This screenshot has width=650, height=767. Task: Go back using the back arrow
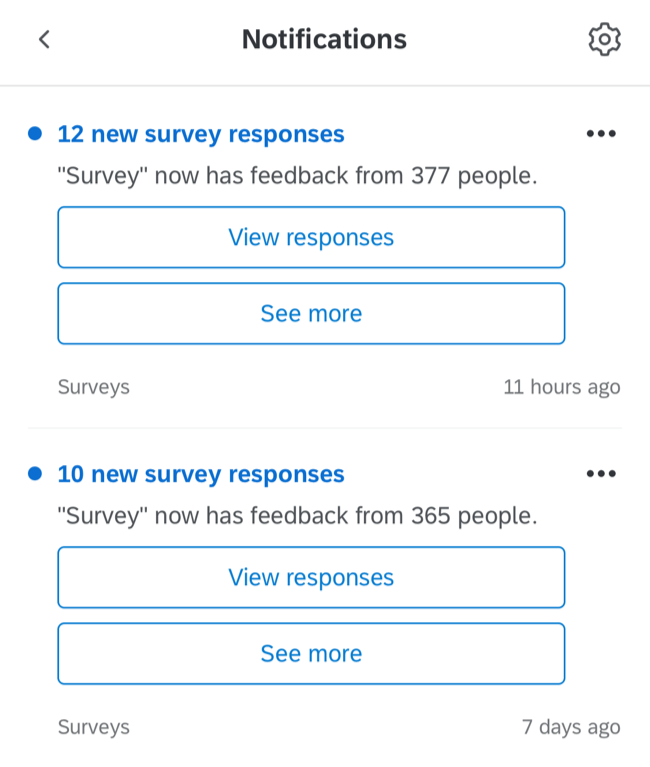44,40
